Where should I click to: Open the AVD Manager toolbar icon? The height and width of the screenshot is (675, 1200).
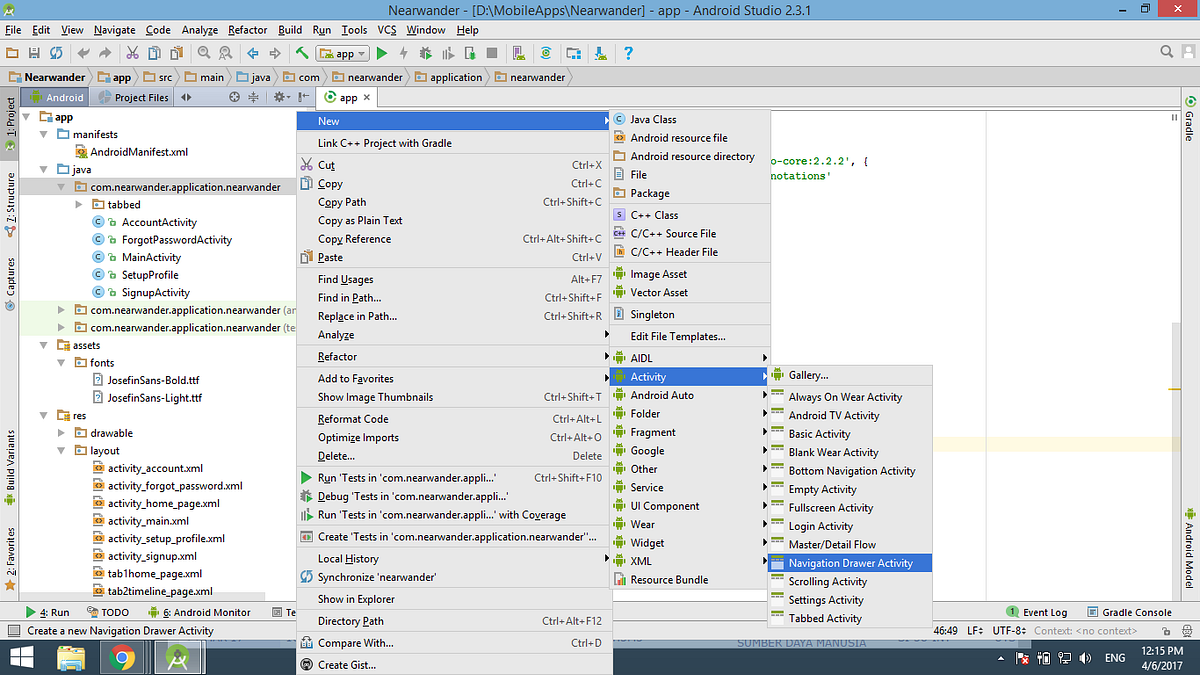(x=519, y=53)
